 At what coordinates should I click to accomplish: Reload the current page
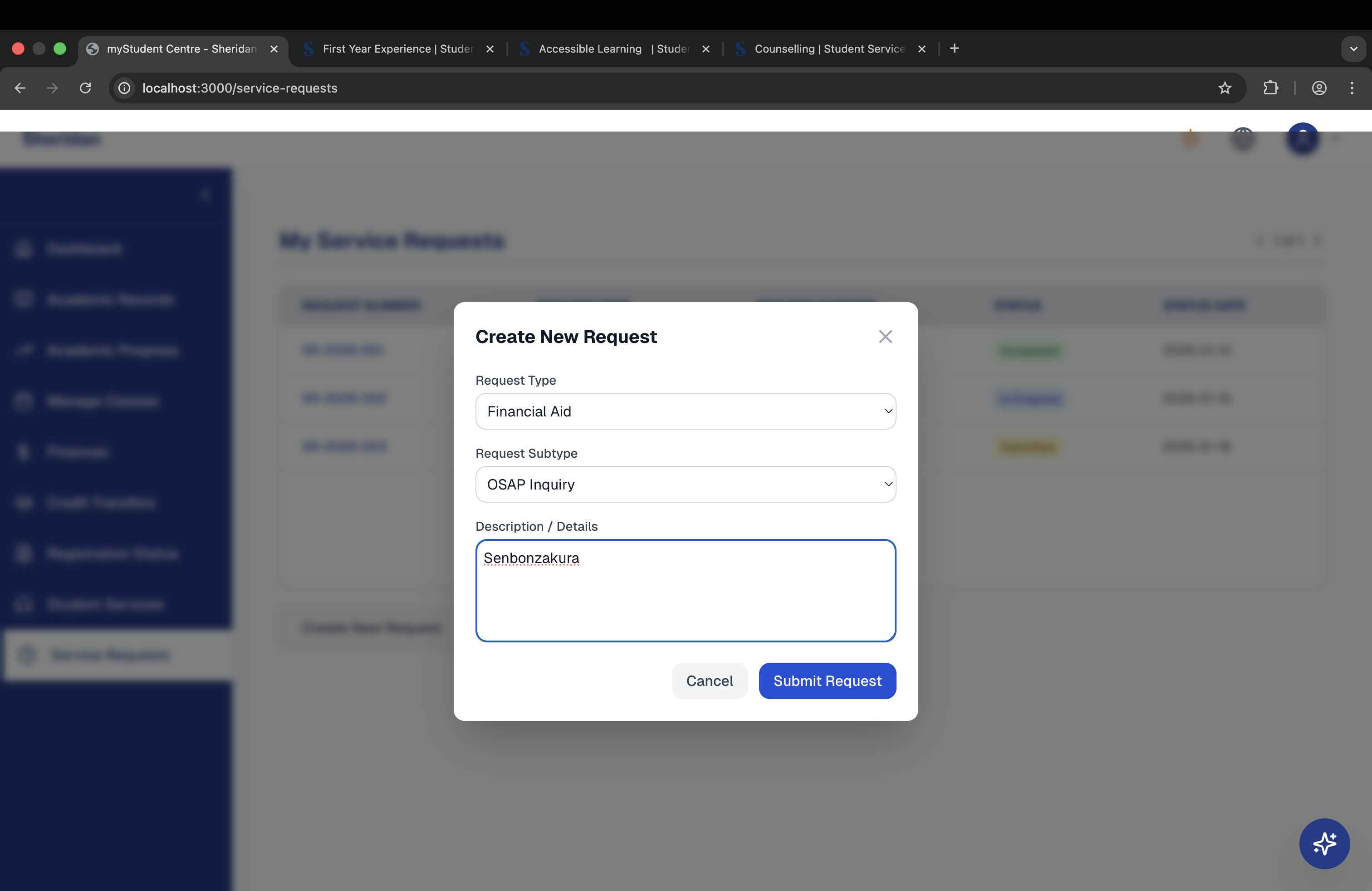85,88
